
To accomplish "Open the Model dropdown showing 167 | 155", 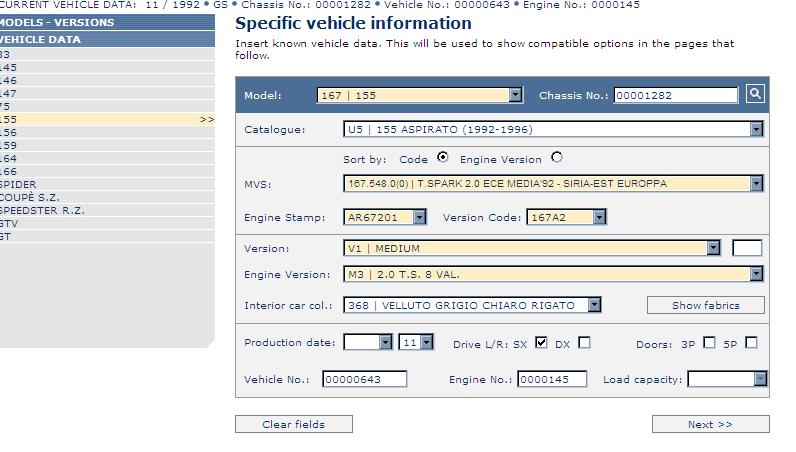I will [x=515, y=96].
